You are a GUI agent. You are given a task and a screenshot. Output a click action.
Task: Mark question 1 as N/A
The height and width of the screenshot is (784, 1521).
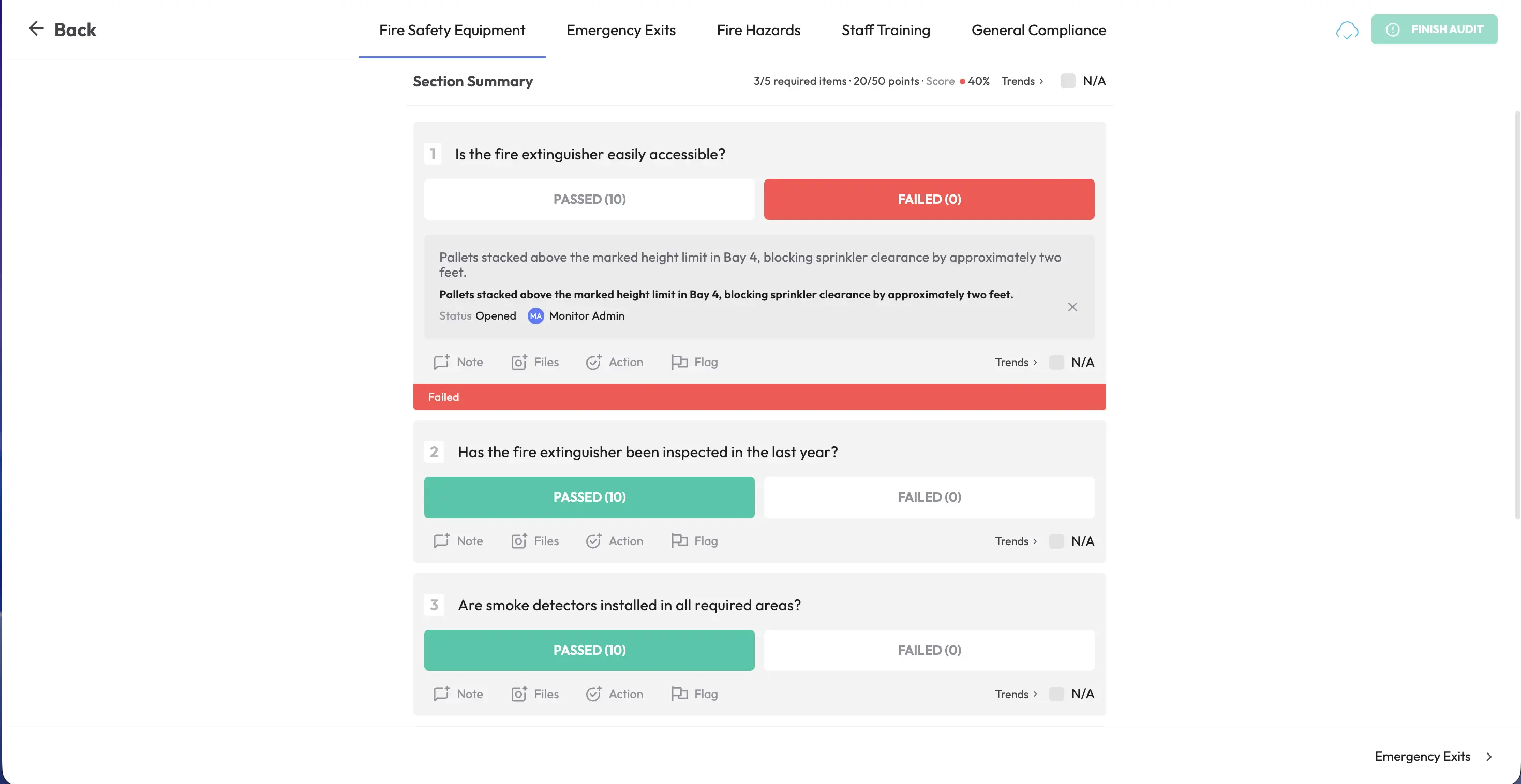[1056, 362]
